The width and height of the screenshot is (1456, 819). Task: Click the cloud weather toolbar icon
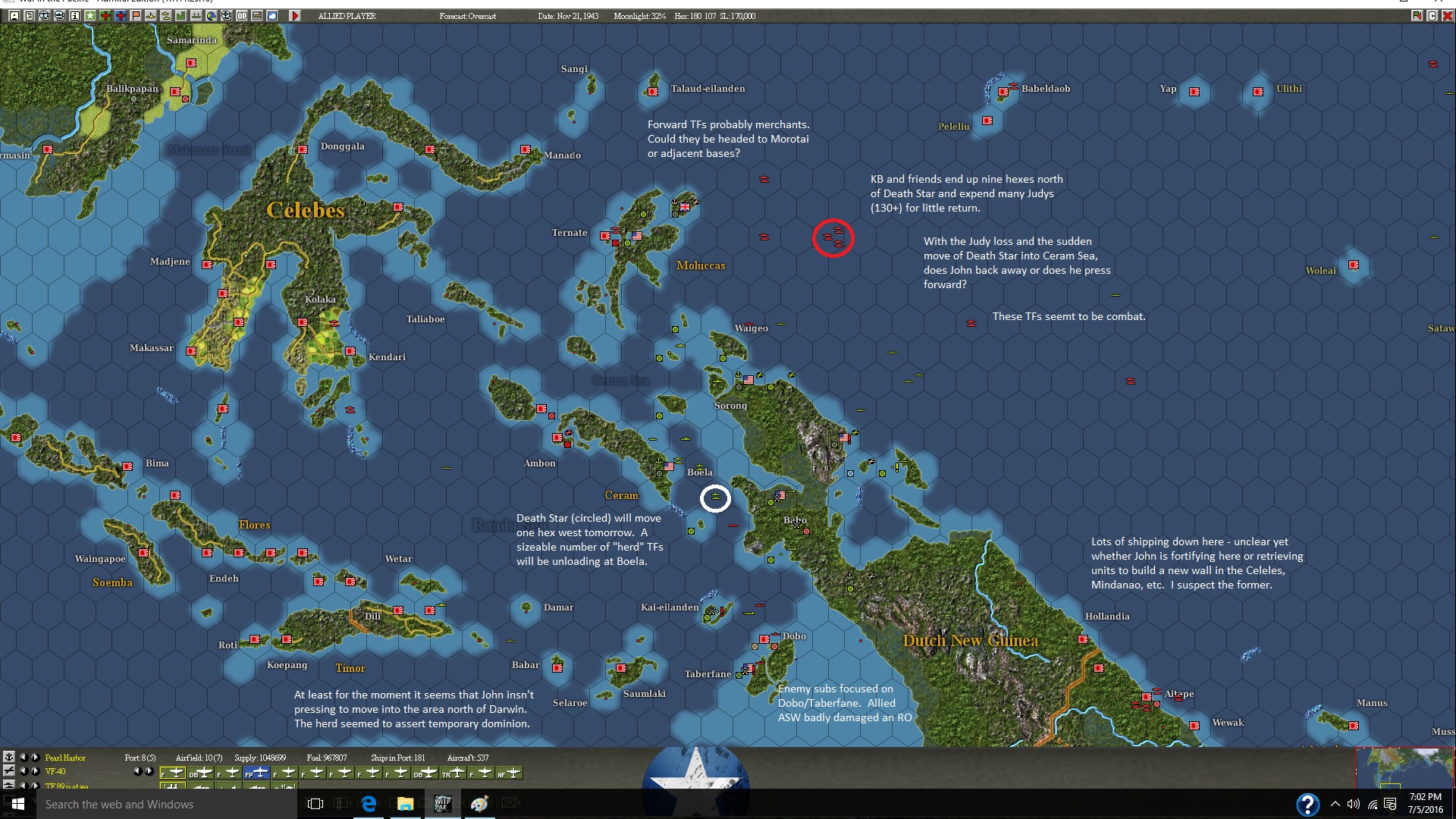coord(272,16)
